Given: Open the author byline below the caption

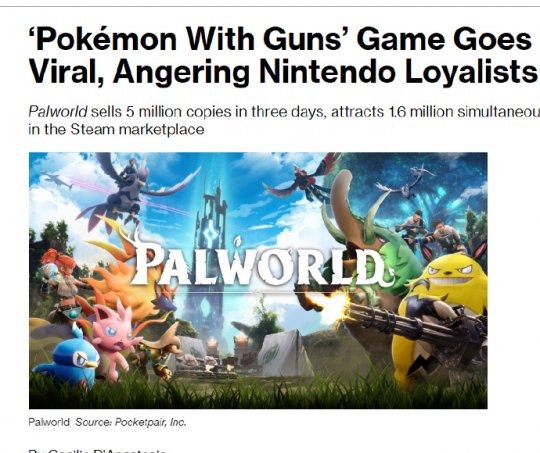Looking at the screenshot, I should point(97,451).
